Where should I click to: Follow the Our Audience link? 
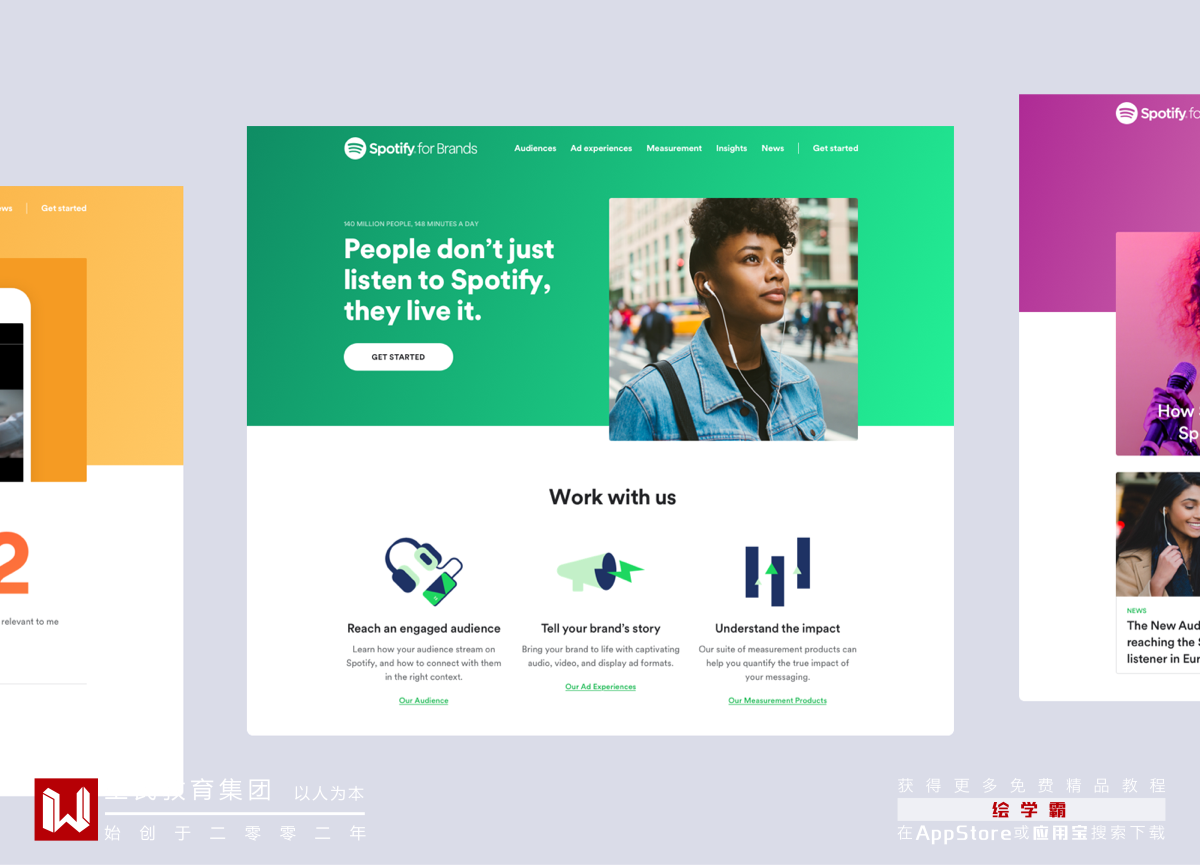[424, 701]
